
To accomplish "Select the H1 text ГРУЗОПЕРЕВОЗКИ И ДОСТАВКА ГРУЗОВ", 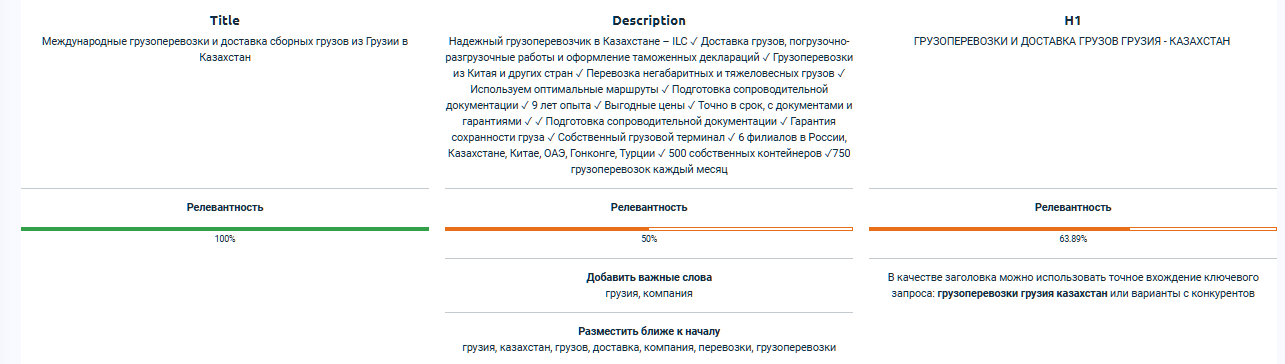I will point(1072,42).
